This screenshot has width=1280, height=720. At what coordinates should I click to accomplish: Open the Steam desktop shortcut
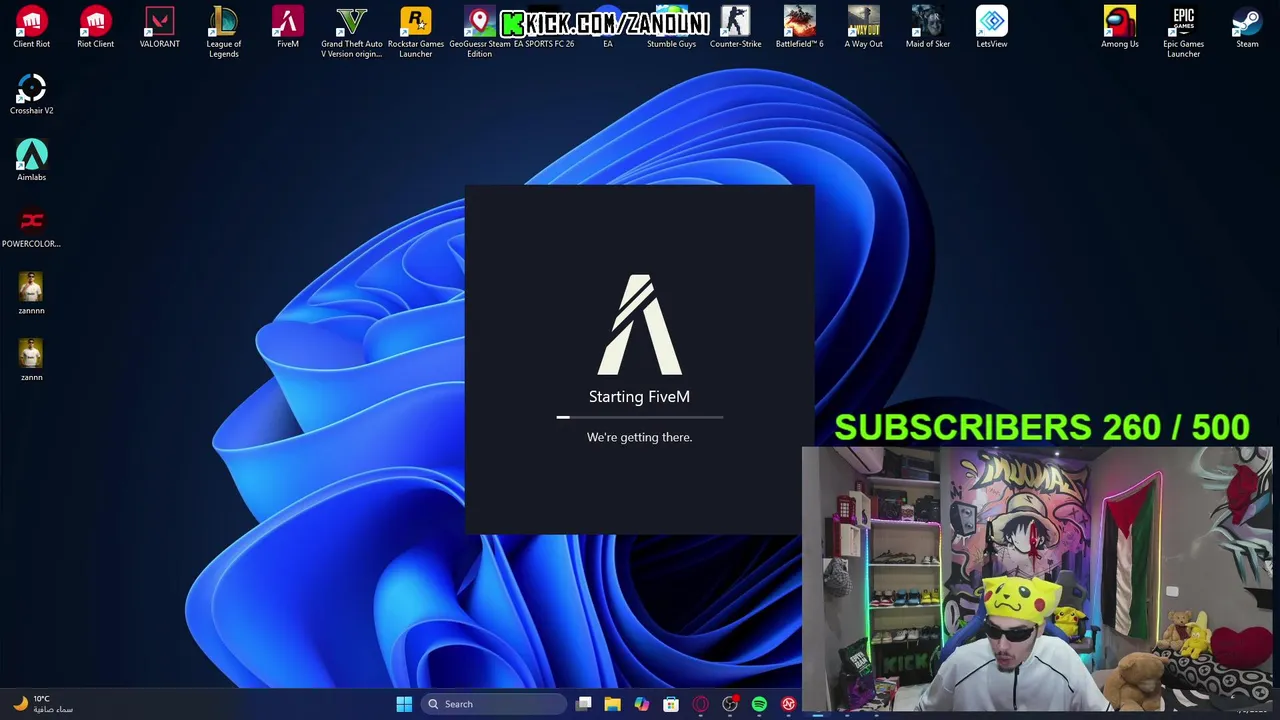pos(1247,27)
